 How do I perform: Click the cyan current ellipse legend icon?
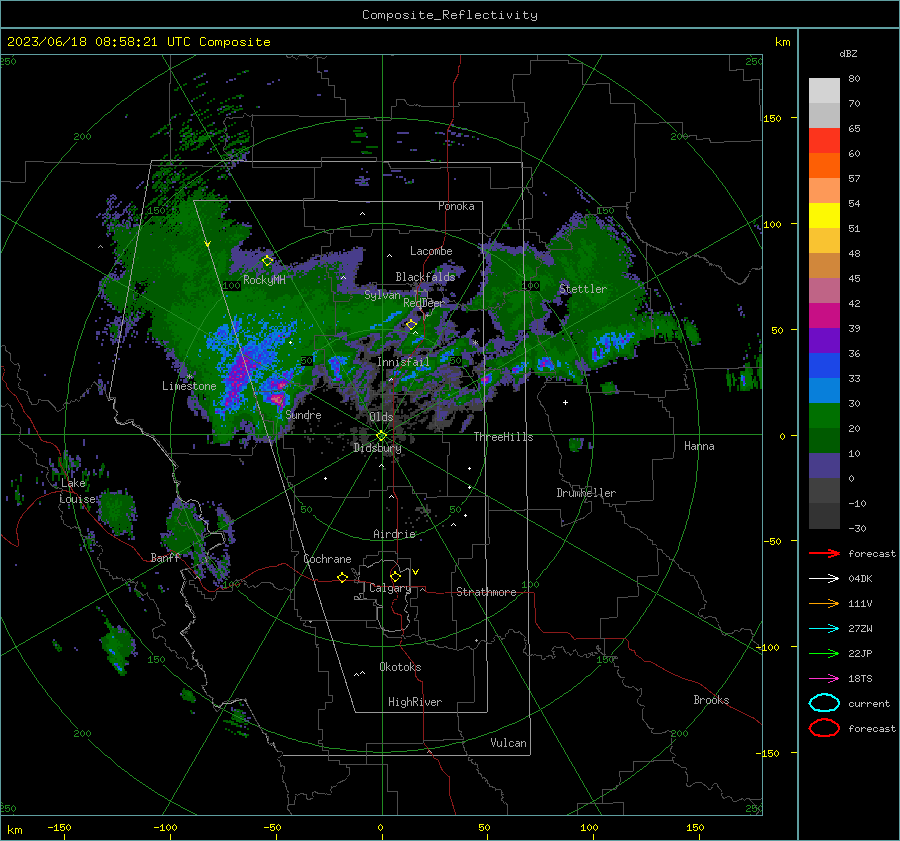(824, 703)
